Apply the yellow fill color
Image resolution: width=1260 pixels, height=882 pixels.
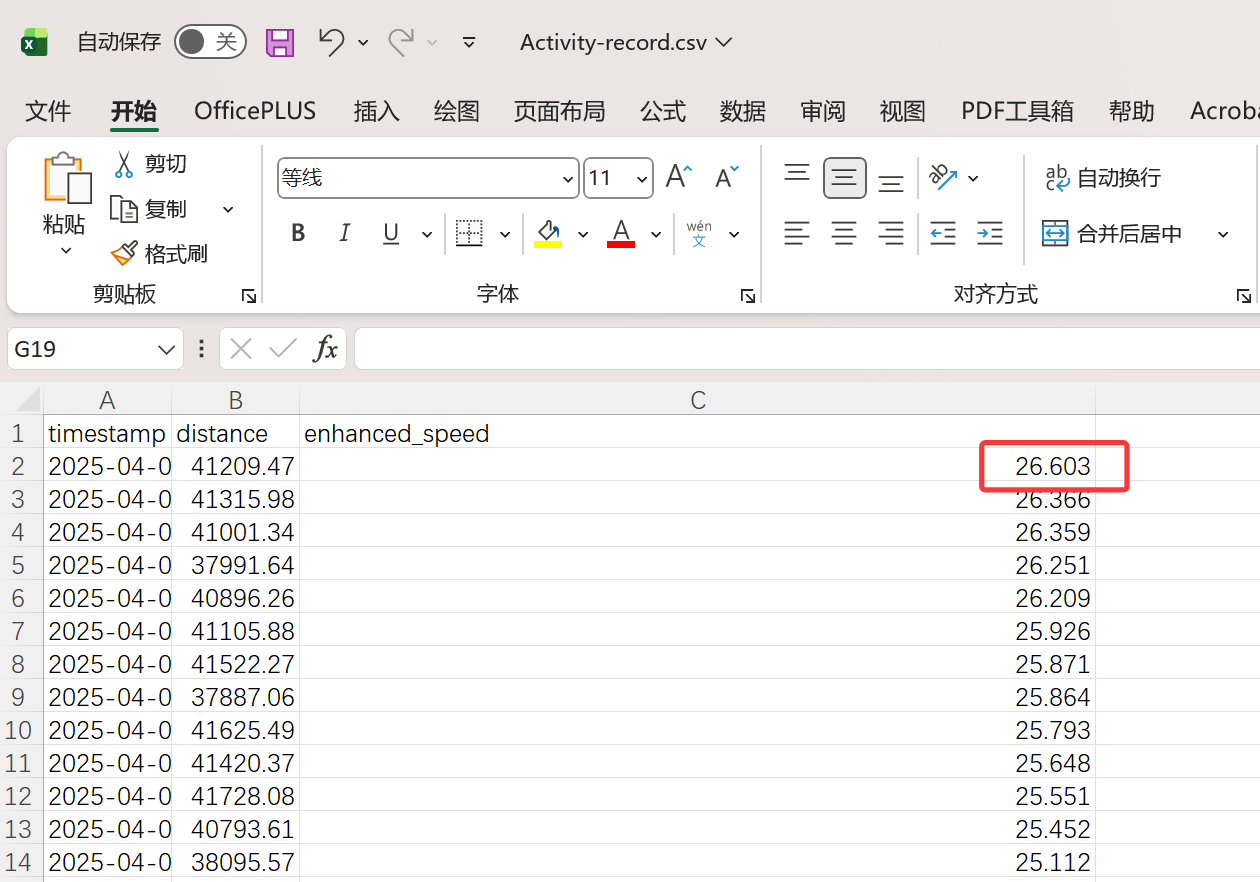[x=548, y=233]
